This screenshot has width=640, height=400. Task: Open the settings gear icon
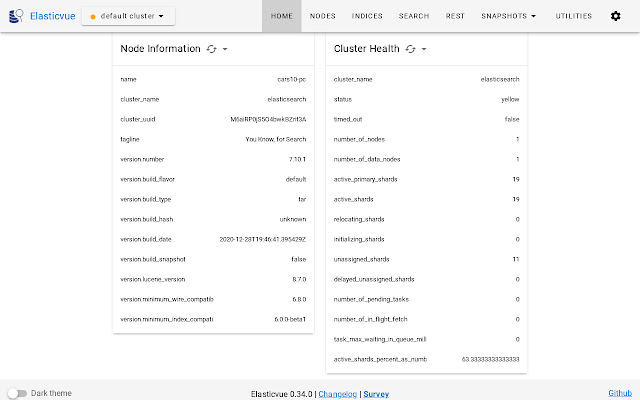pyautogui.click(x=615, y=16)
